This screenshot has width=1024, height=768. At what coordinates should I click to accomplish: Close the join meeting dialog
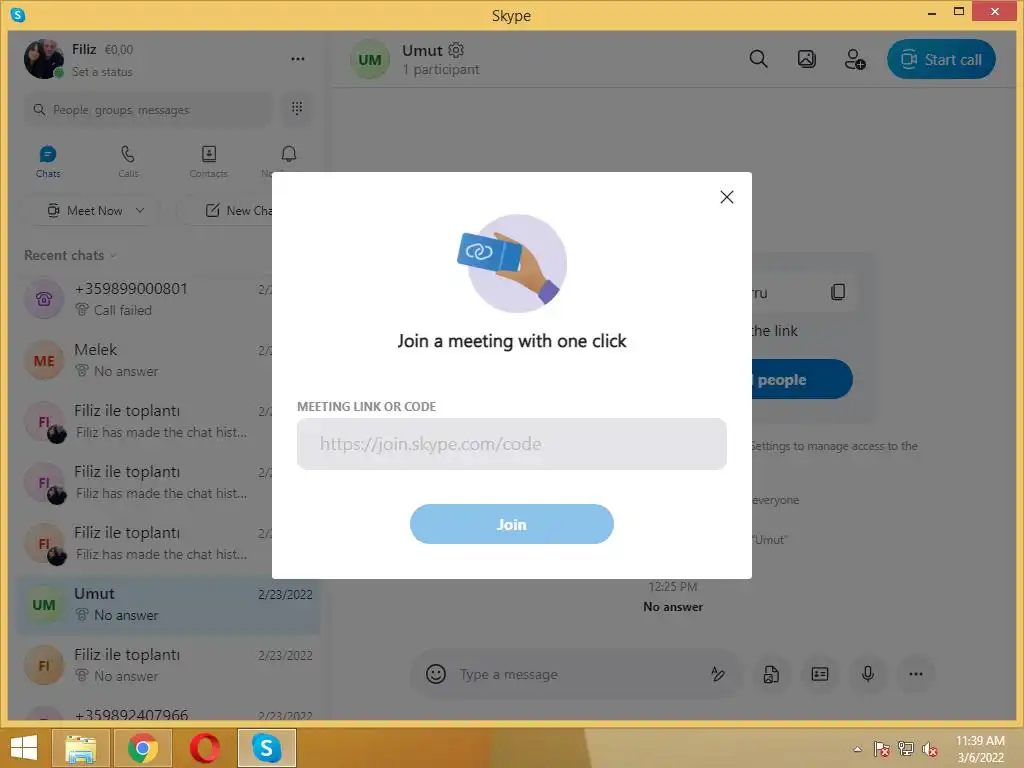click(726, 197)
